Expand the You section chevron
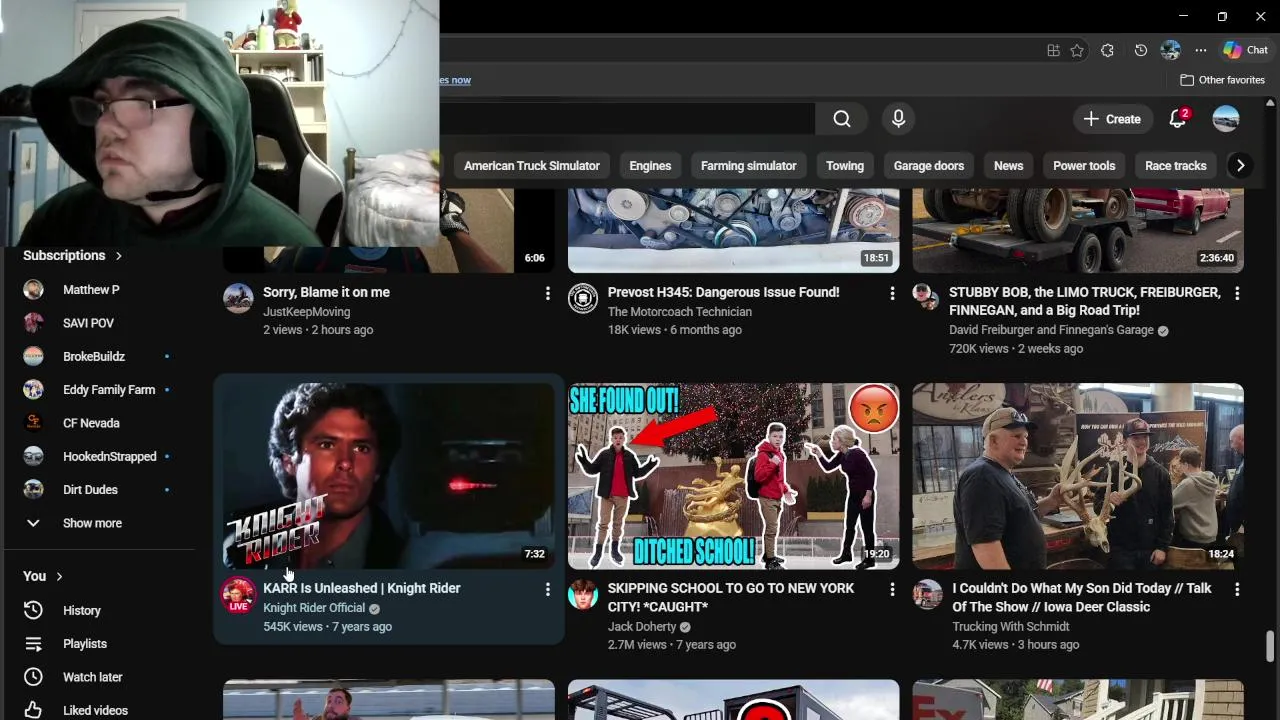The width and height of the screenshot is (1280, 720). (59, 576)
